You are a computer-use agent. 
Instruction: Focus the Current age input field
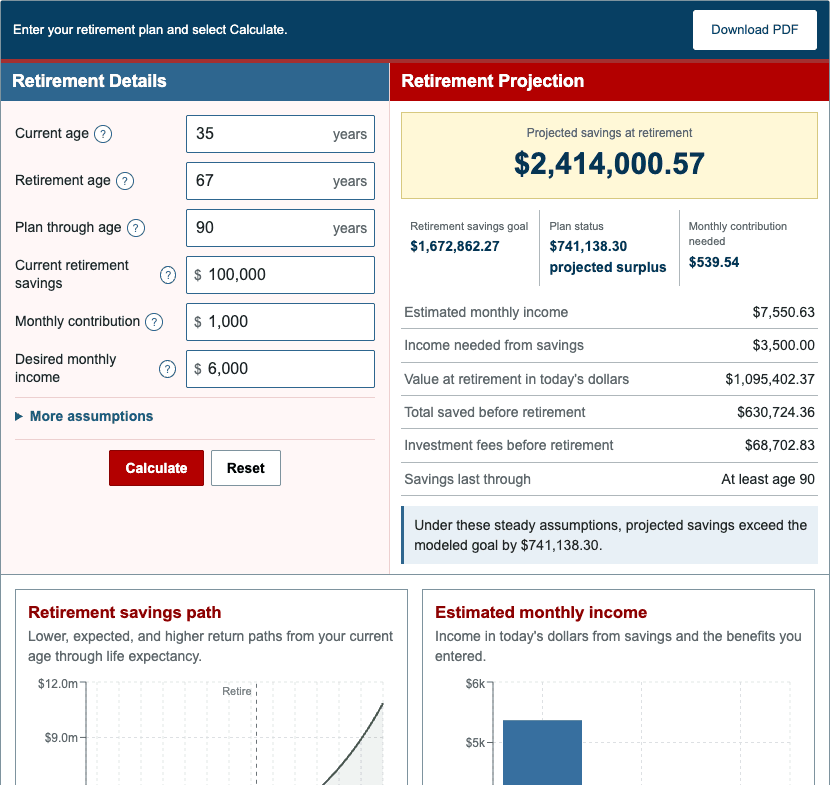point(280,134)
